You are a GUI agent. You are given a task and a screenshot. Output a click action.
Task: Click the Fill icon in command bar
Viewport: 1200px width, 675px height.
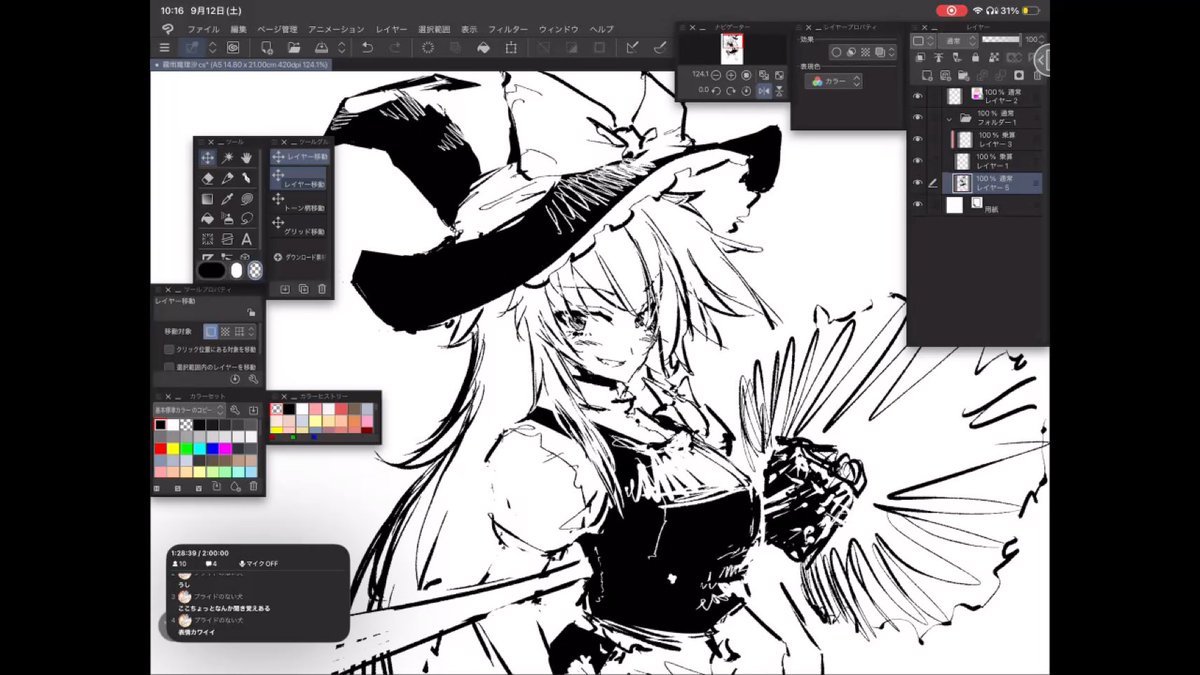click(484, 47)
